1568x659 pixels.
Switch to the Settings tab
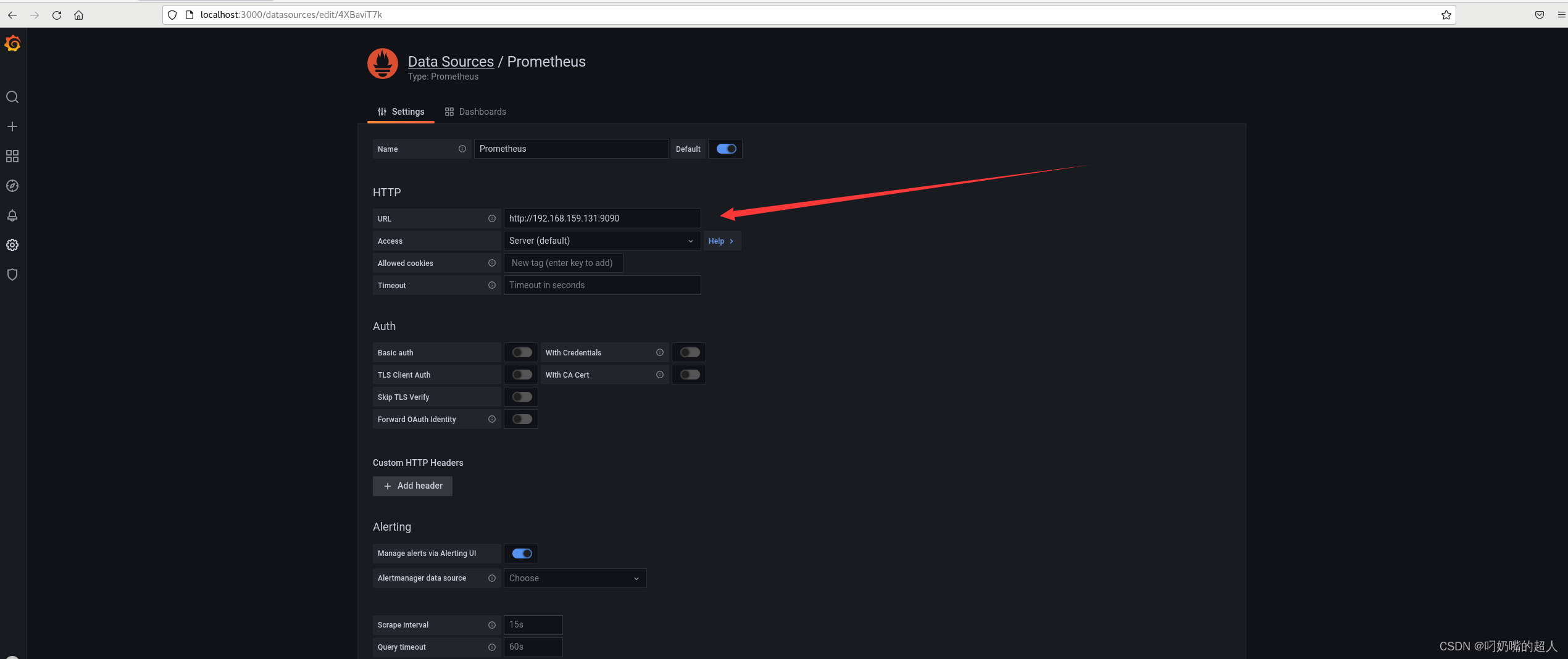(401, 112)
